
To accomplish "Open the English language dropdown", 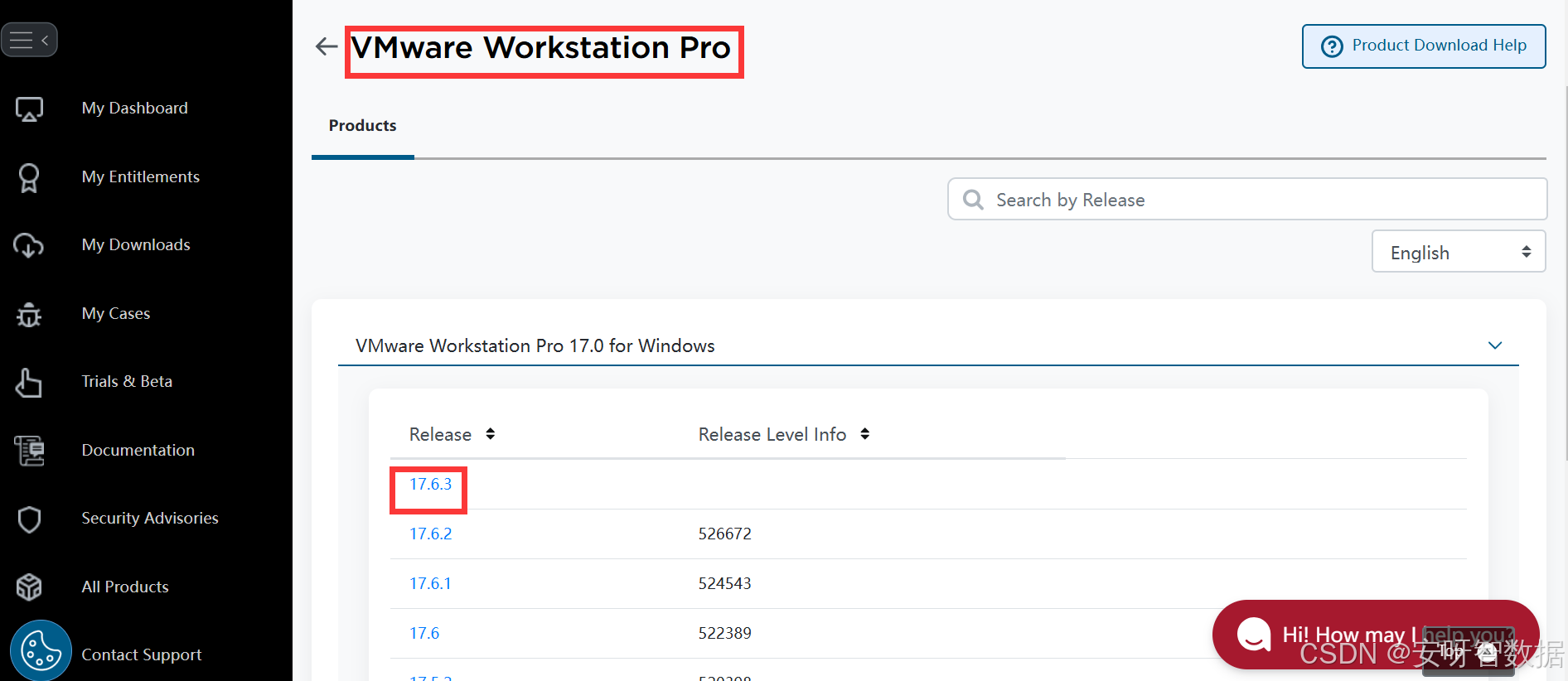I will pyautogui.click(x=1459, y=252).
